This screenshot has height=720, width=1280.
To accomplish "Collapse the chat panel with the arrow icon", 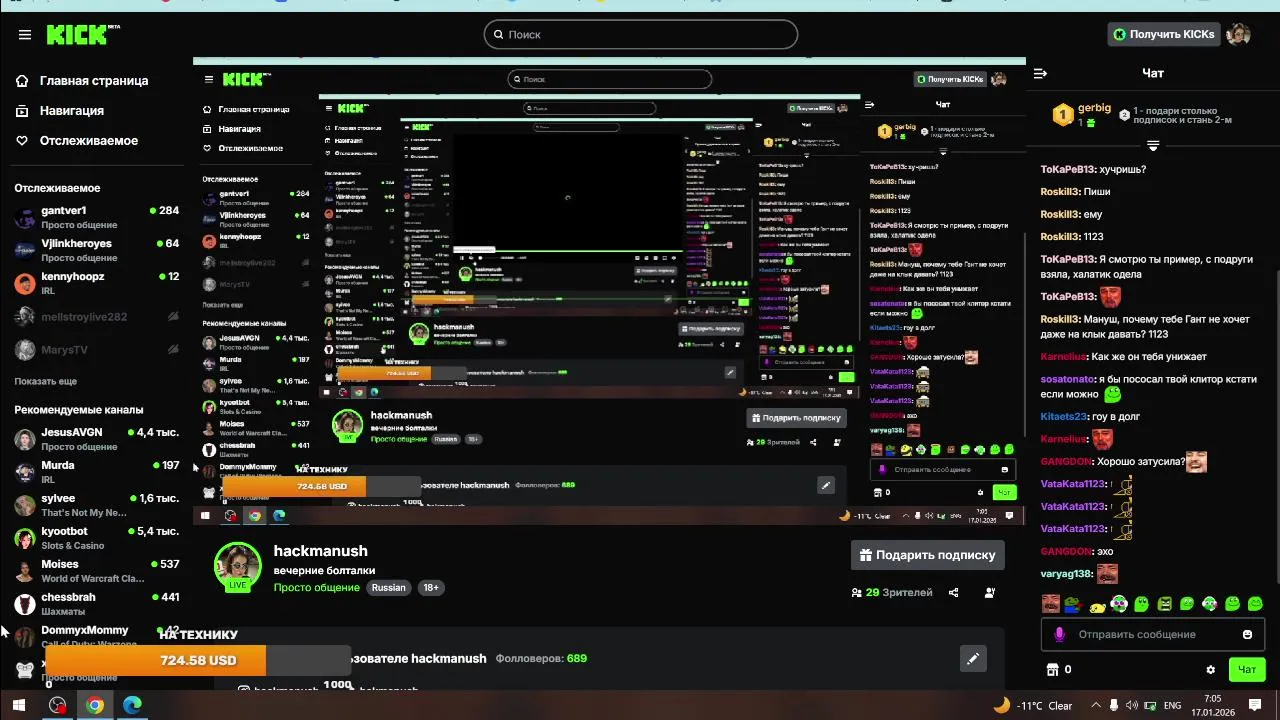I will [1040, 73].
